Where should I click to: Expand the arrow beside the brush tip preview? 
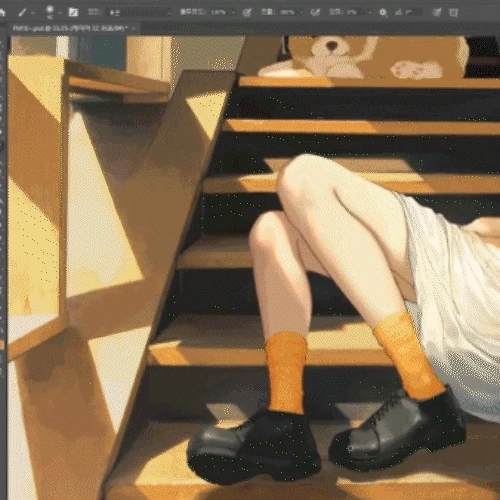(x=60, y=13)
